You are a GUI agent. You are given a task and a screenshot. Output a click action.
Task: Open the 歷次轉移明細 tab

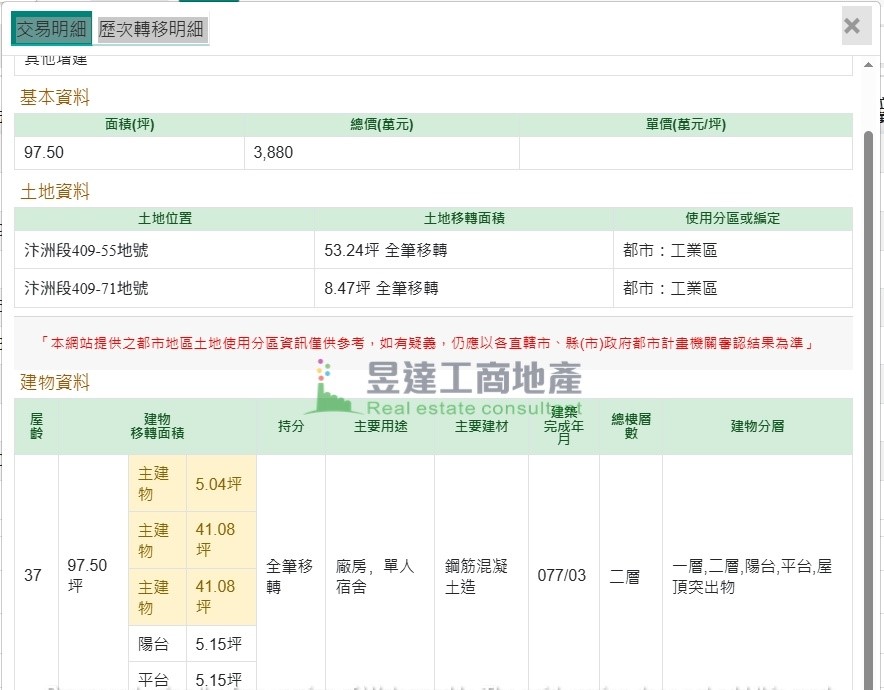pos(152,29)
